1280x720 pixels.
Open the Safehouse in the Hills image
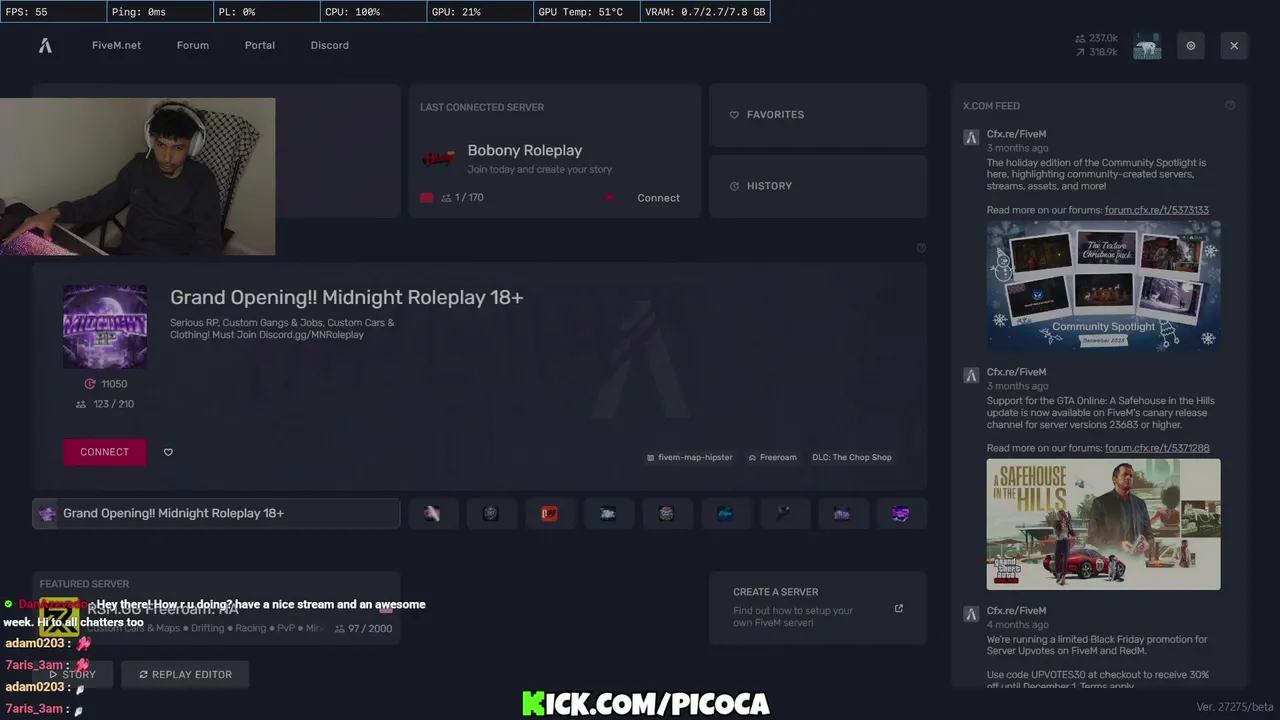(1104, 524)
